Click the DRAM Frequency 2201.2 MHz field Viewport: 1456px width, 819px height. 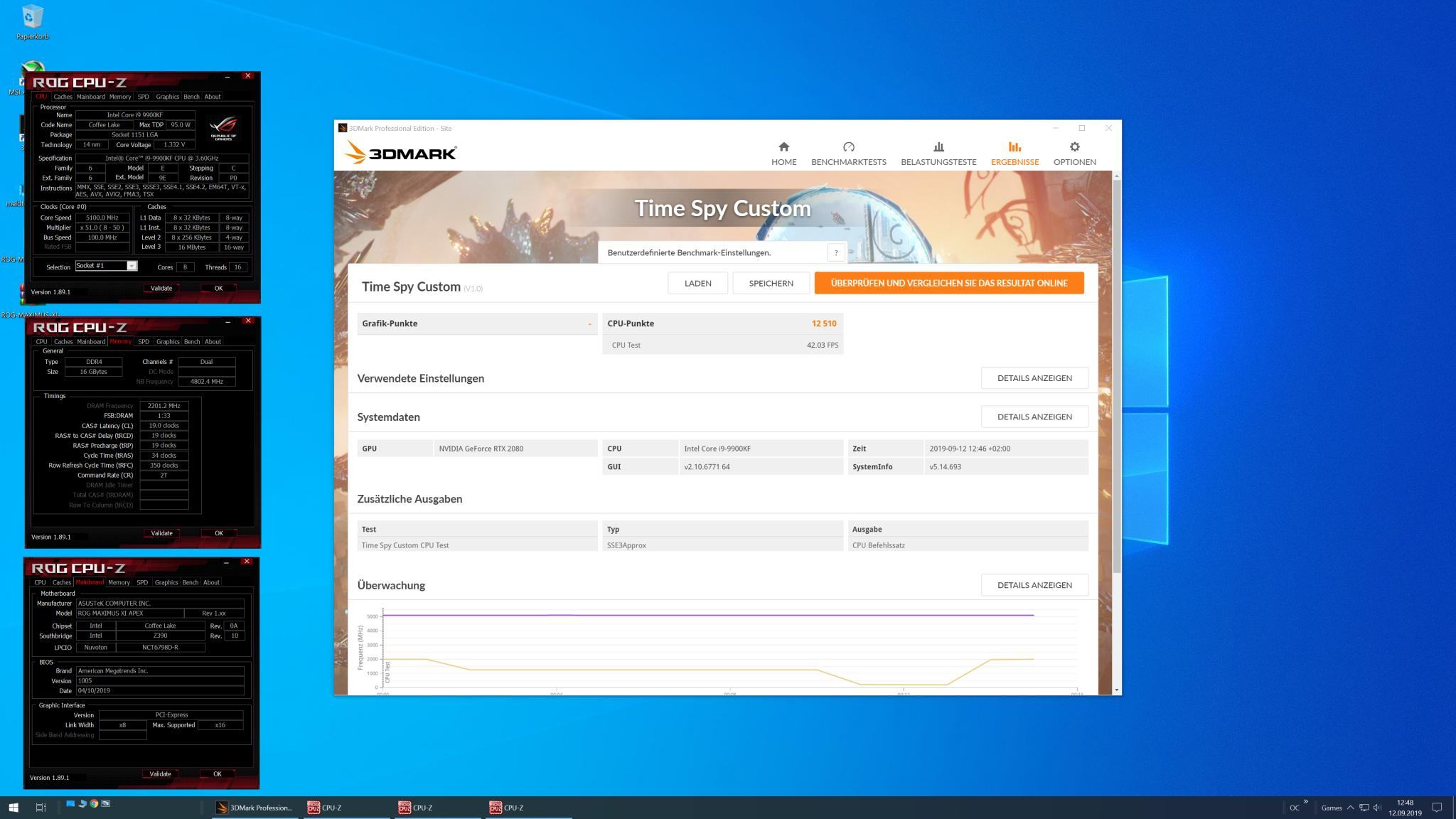tap(164, 406)
